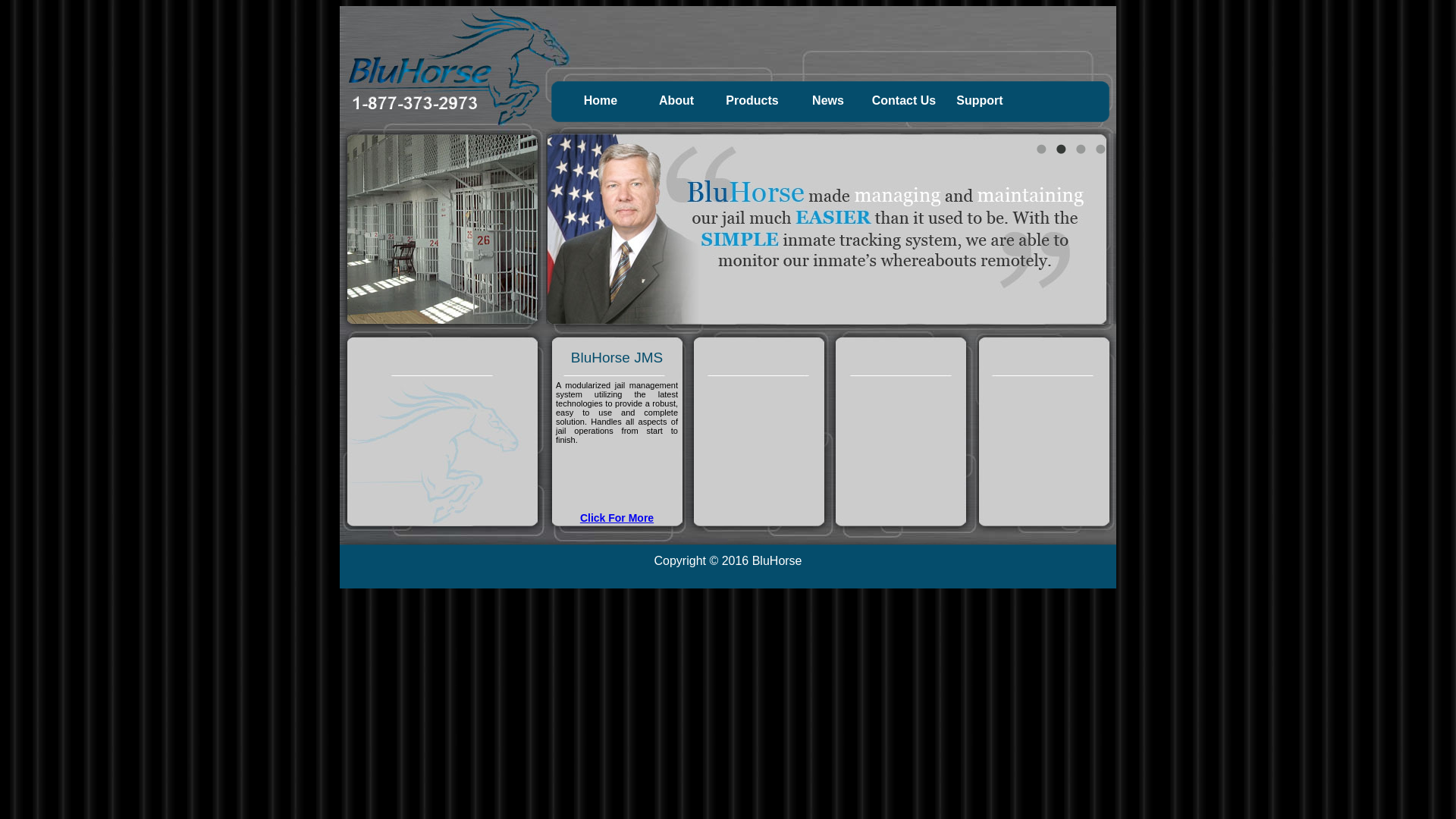Image resolution: width=1456 pixels, height=819 pixels.
Task: Click the News navigation tab
Action: click(827, 100)
